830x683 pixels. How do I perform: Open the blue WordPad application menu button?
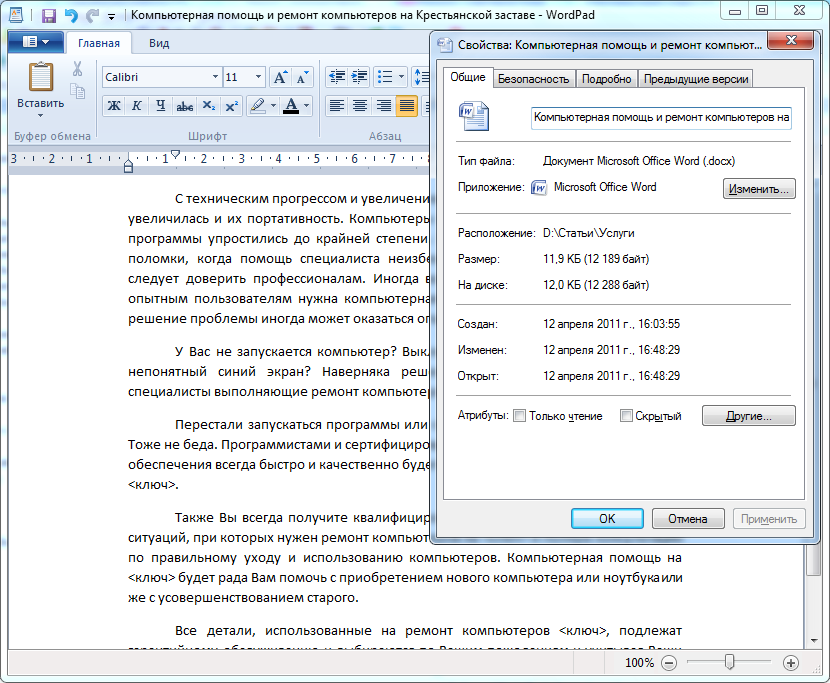pyautogui.click(x=36, y=42)
